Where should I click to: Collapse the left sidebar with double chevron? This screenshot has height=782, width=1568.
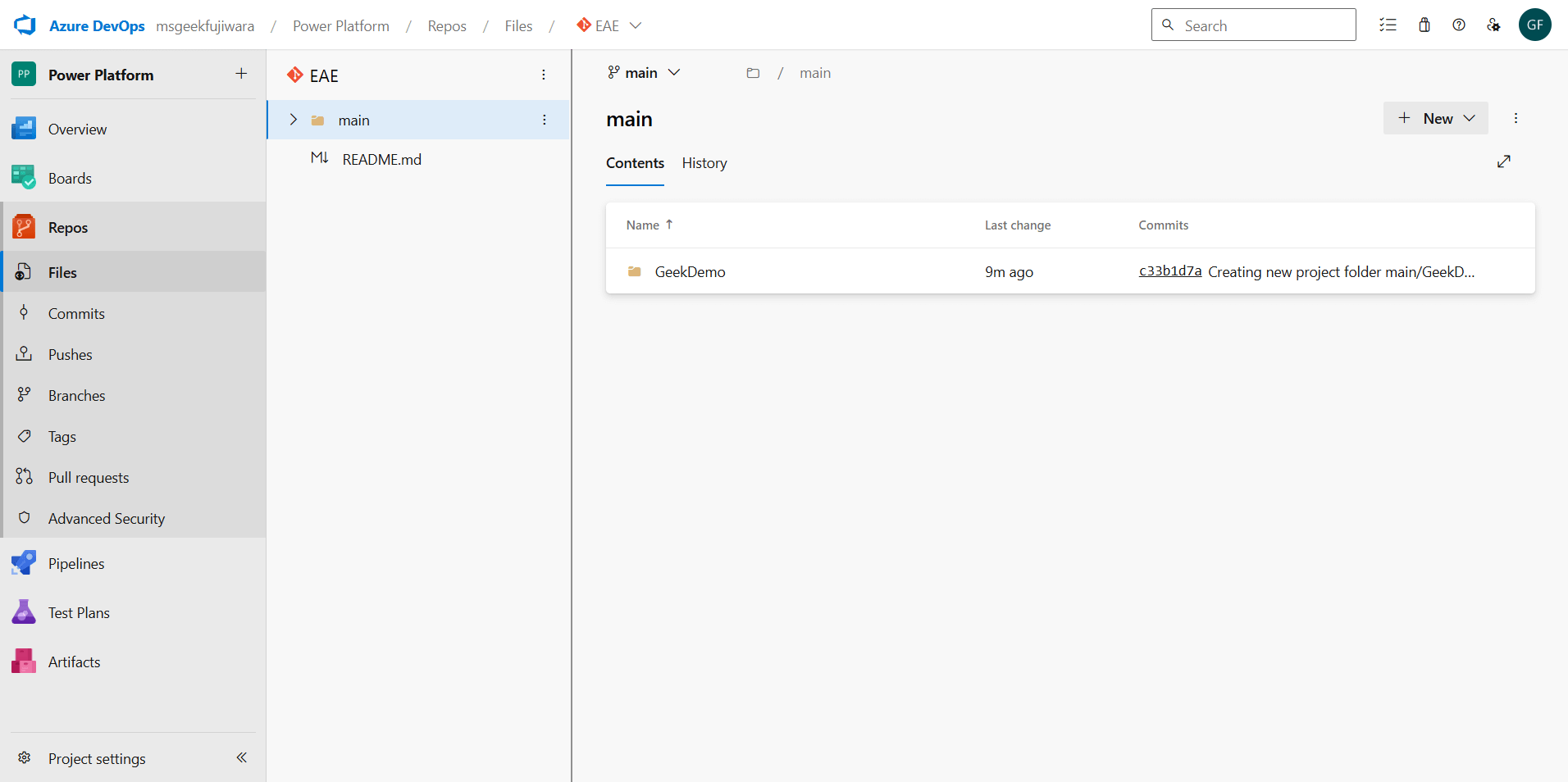point(241,758)
